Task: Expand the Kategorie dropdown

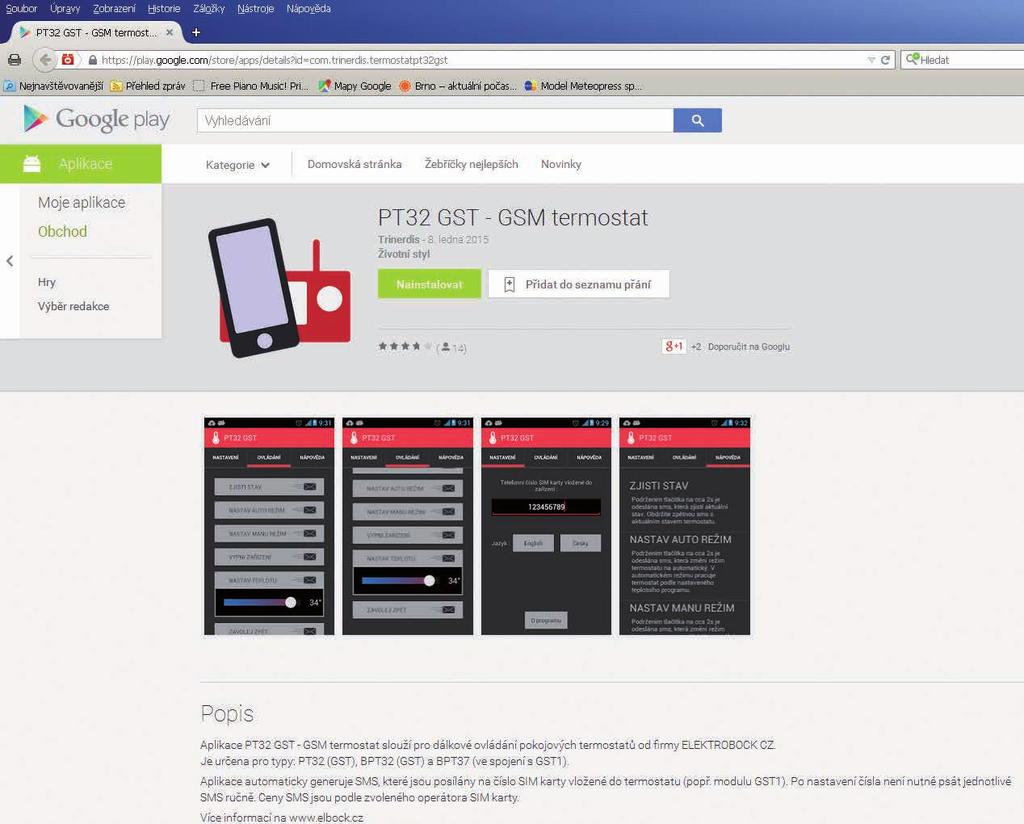Action: 238,165
